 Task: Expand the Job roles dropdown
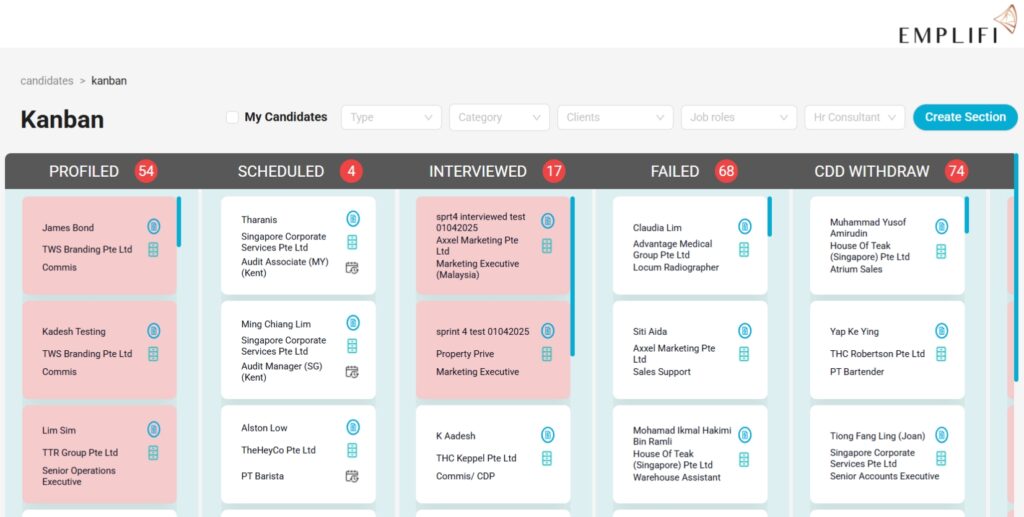pyautogui.click(x=739, y=117)
